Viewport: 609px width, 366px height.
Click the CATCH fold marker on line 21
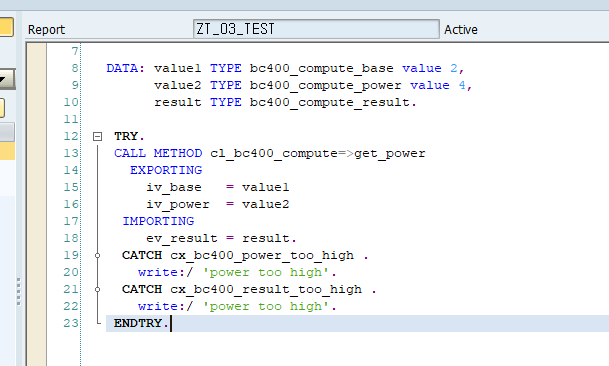coord(97,289)
